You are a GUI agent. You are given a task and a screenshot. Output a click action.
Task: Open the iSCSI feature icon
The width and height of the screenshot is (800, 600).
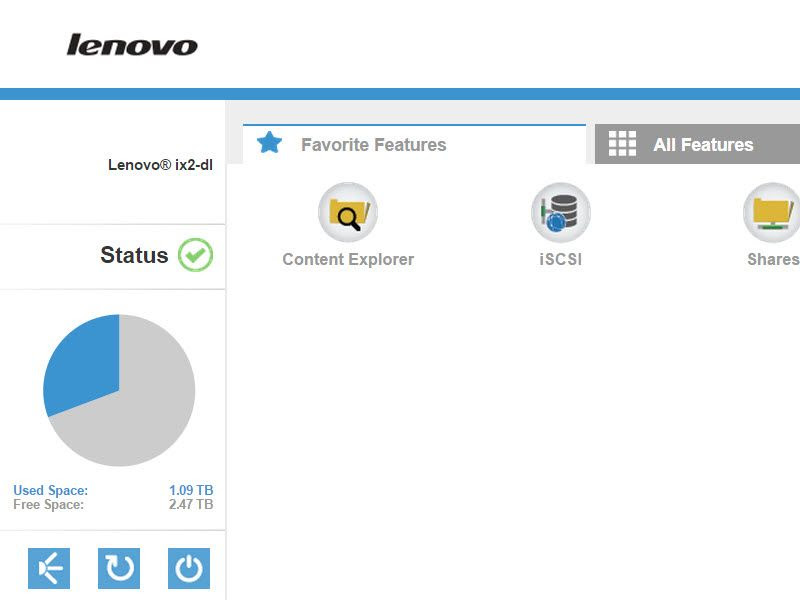pos(561,212)
